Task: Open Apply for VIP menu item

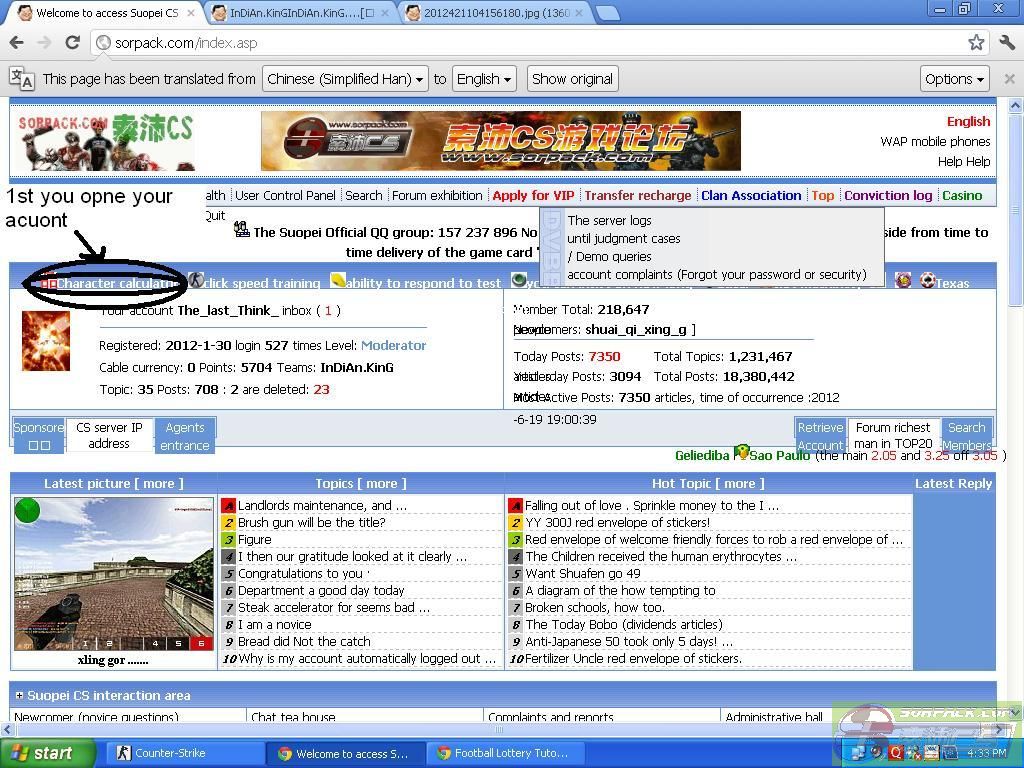Action: tap(533, 195)
